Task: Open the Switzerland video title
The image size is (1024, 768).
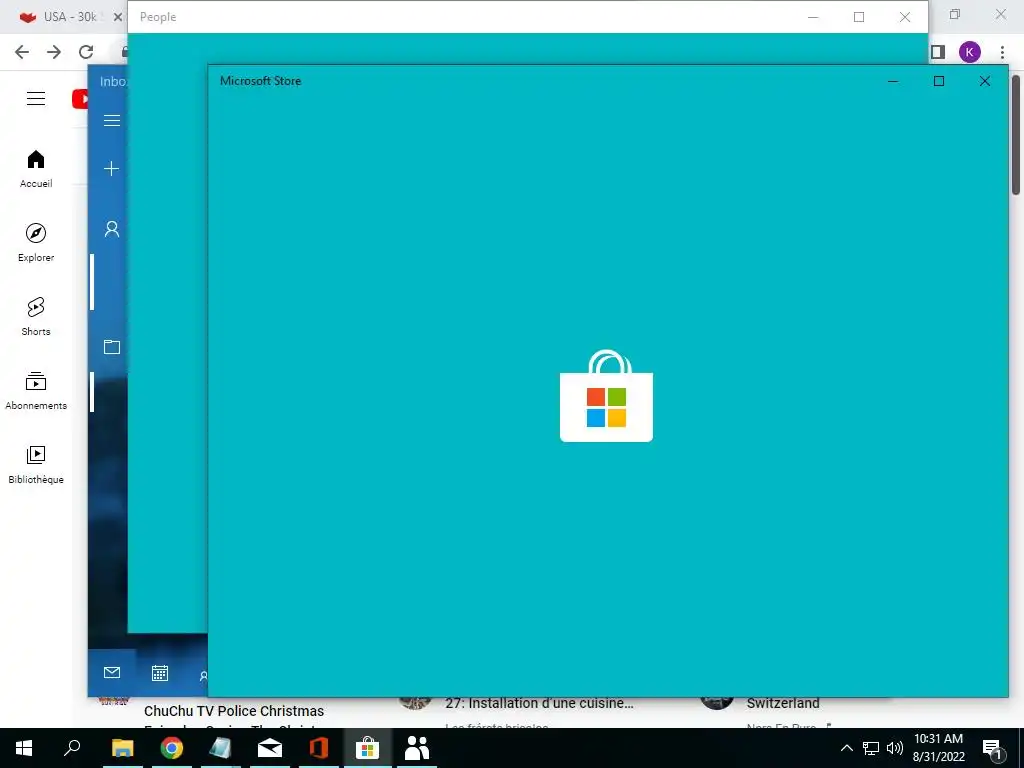Action: pyautogui.click(x=783, y=703)
